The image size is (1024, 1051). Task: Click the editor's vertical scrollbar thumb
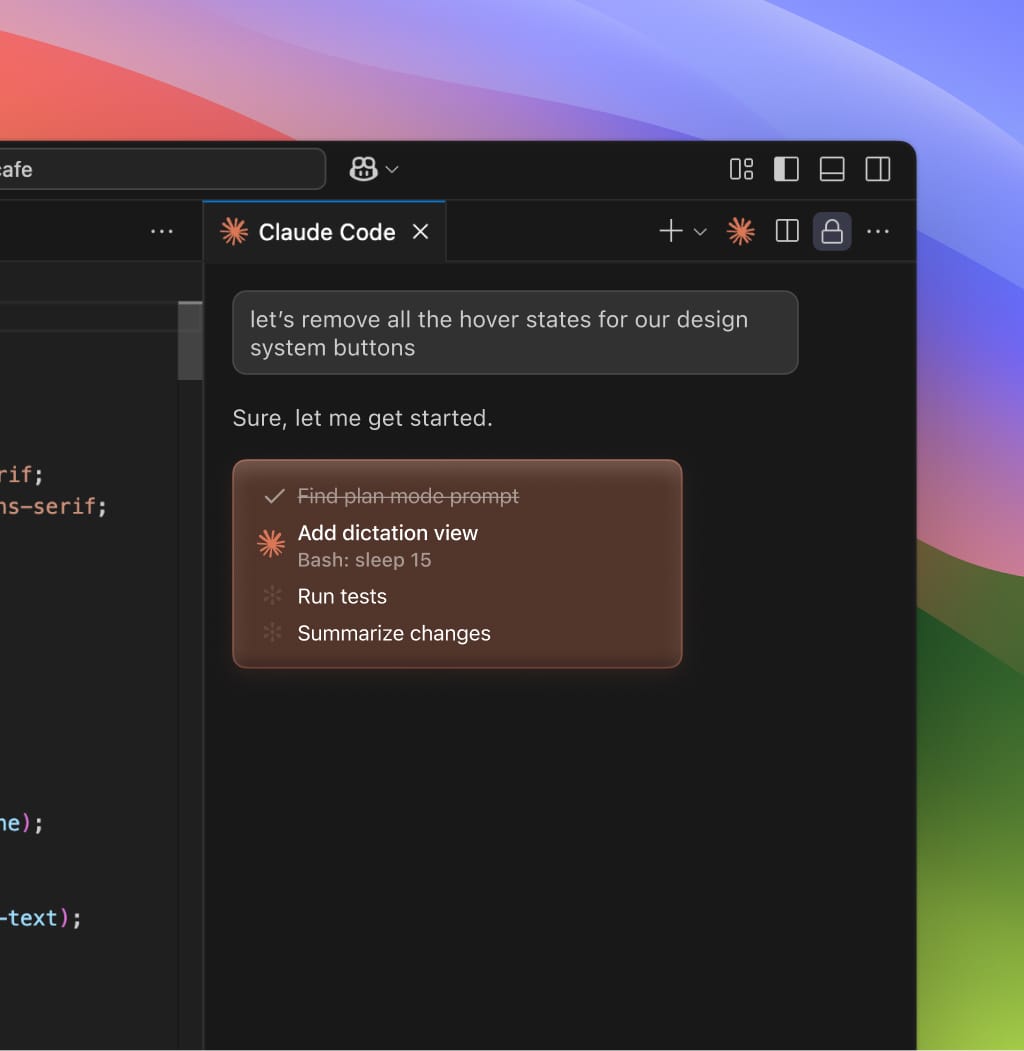[x=190, y=341]
